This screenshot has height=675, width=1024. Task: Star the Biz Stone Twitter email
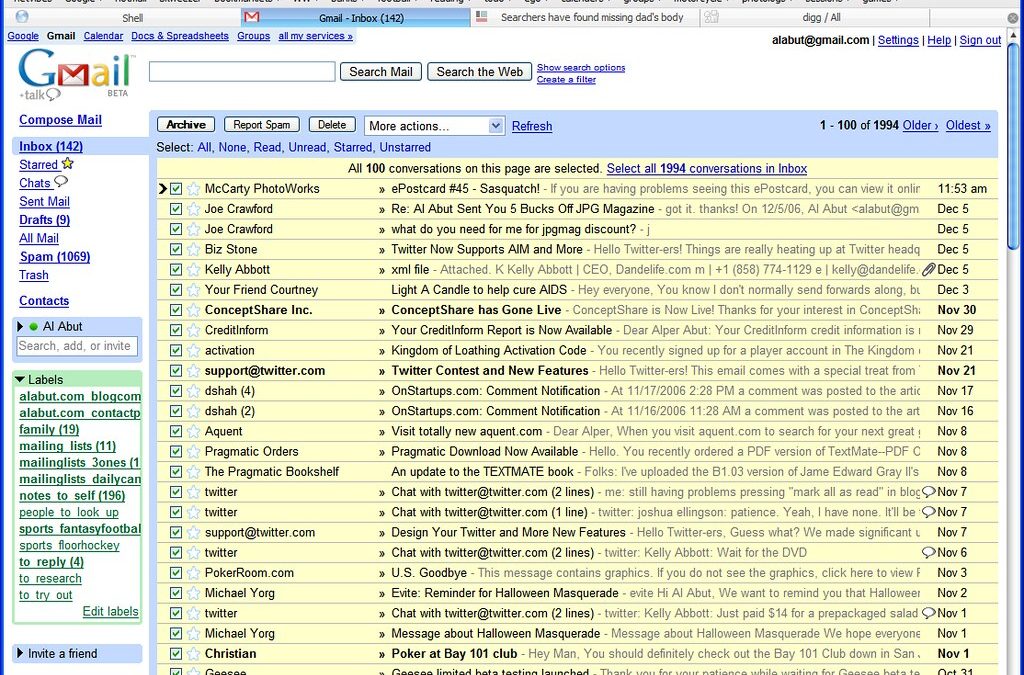[x=193, y=250]
